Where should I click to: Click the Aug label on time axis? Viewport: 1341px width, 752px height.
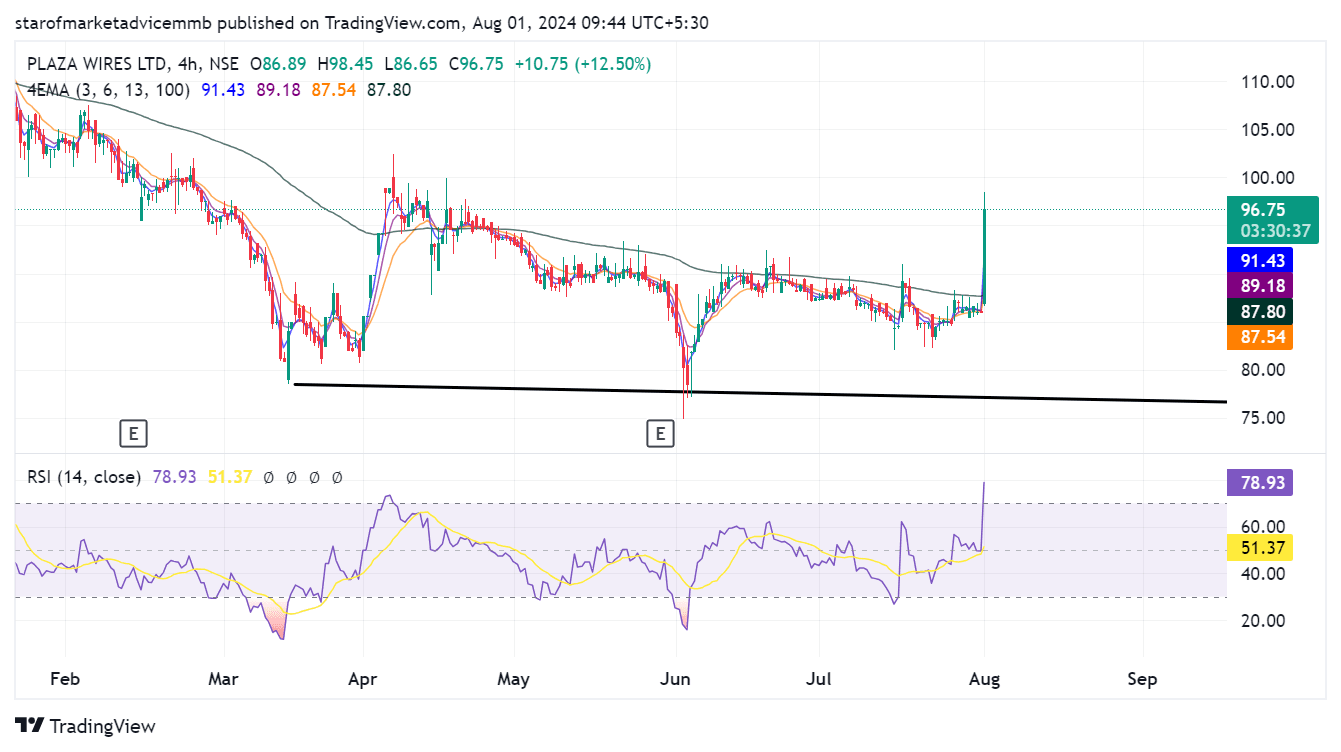pos(984,679)
